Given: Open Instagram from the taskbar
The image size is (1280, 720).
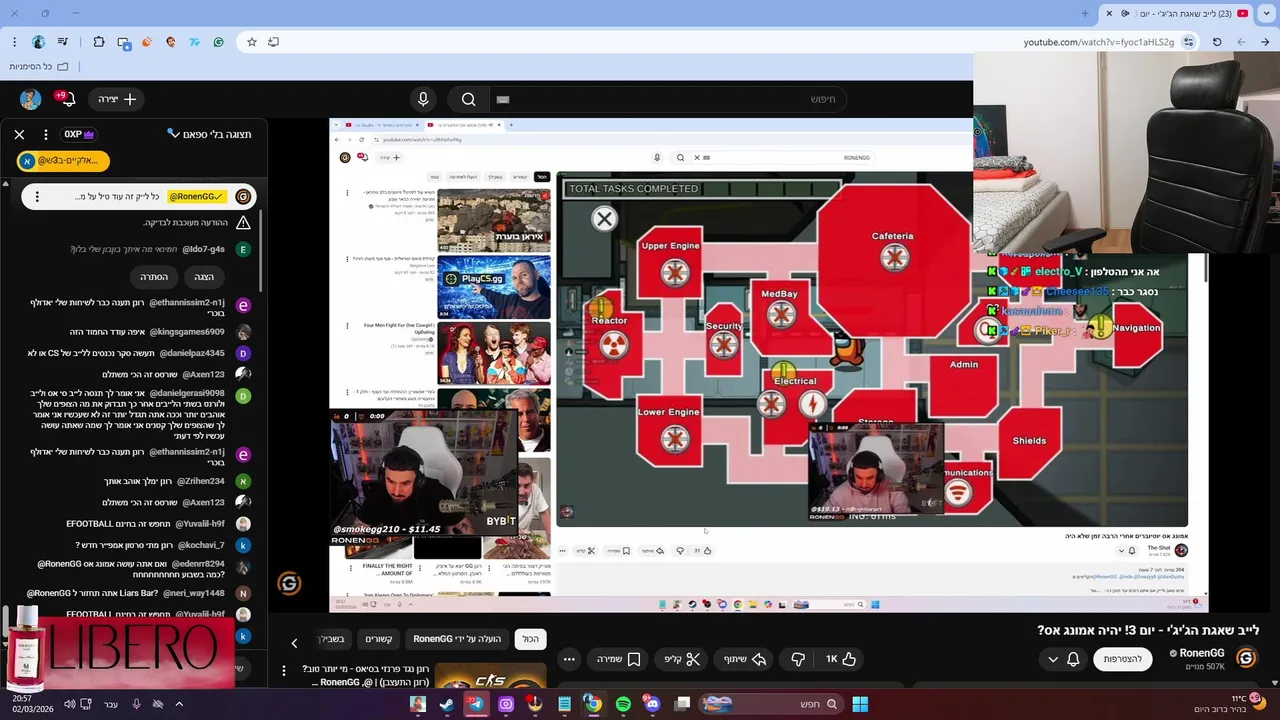Looking at the screenshot, I should tap(506, 704).
